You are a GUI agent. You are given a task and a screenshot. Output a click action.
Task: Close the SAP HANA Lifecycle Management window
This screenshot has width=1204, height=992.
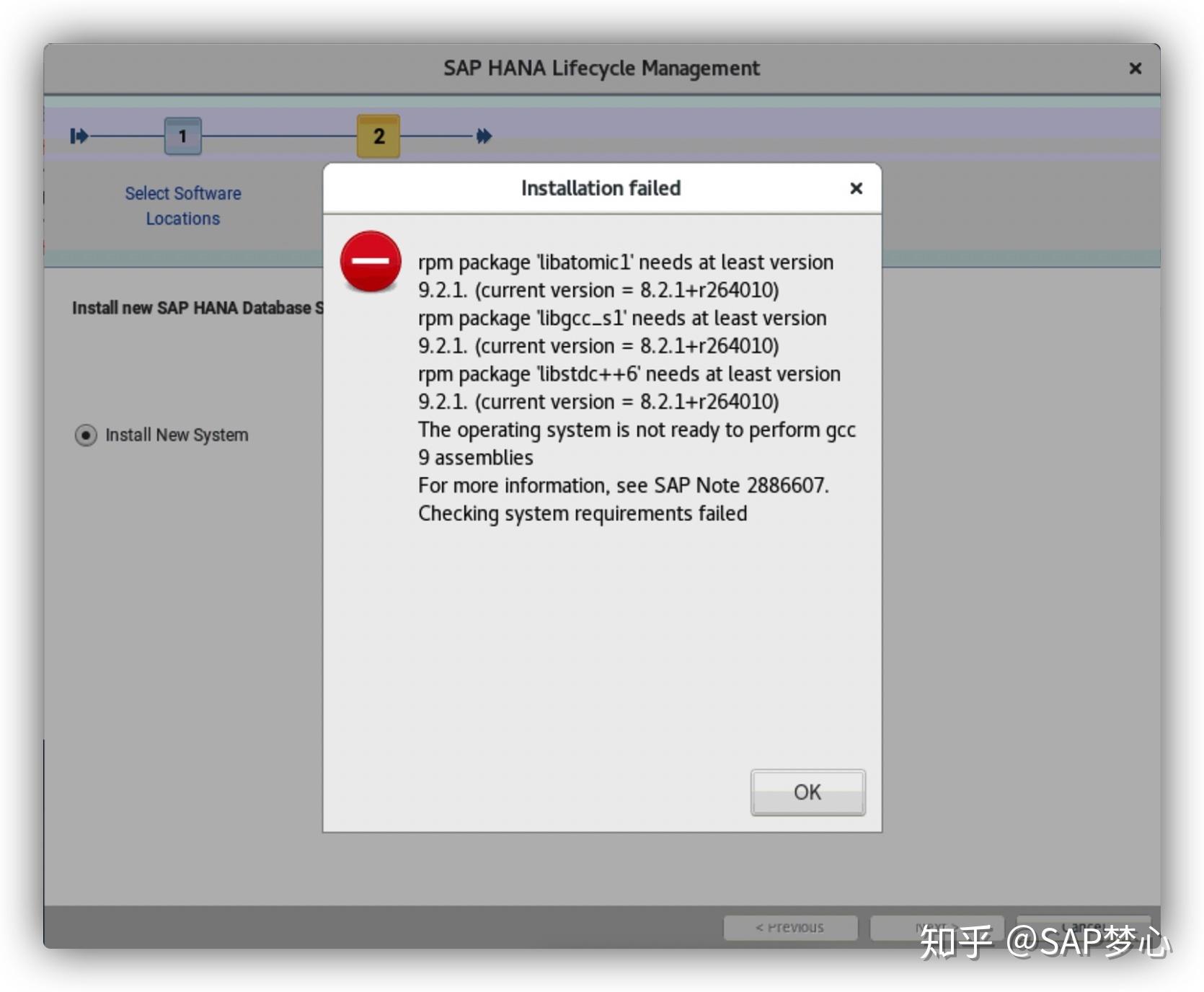point(1135,68)
